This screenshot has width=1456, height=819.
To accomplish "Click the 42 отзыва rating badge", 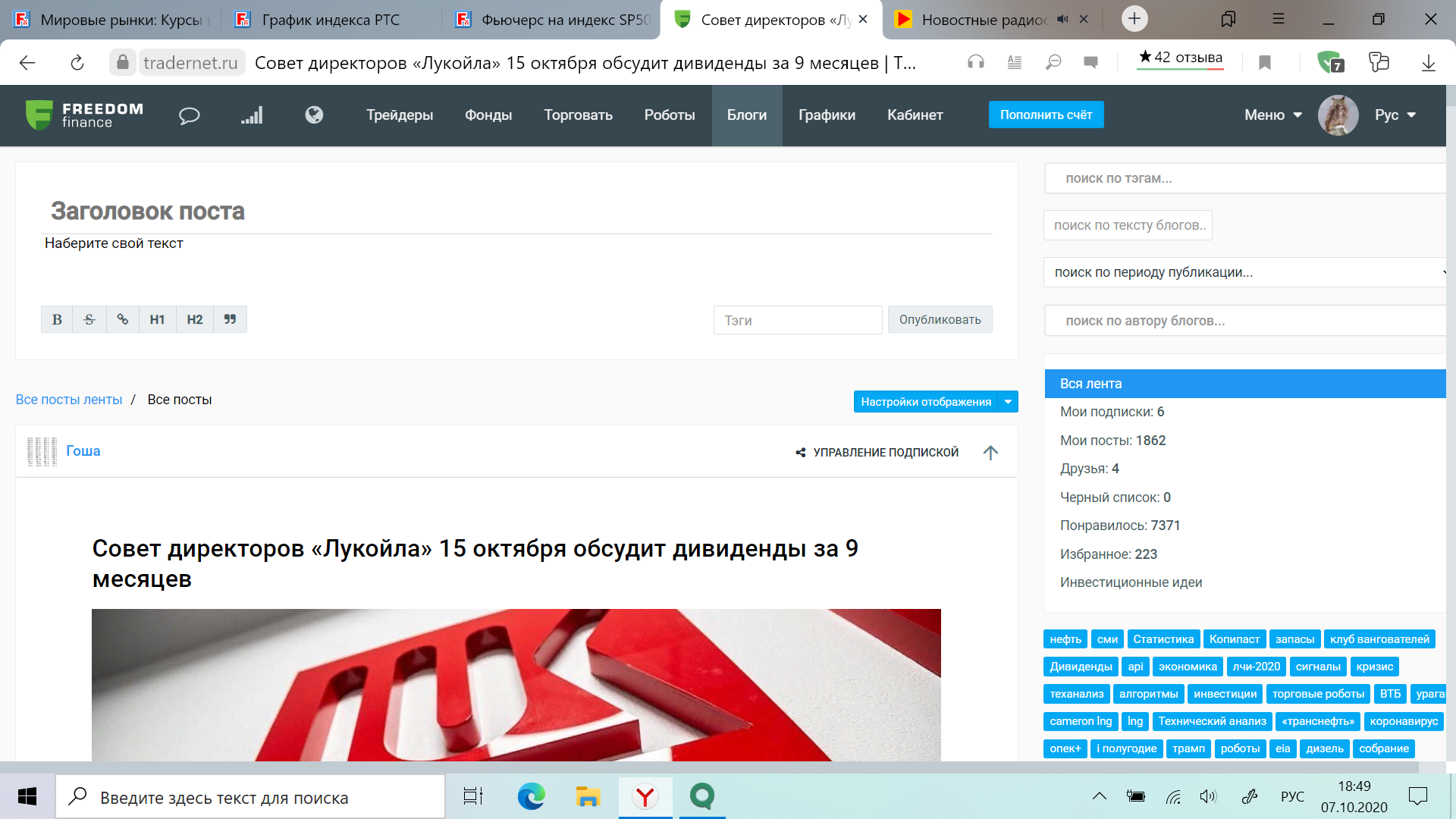I will click(1180, 58).
